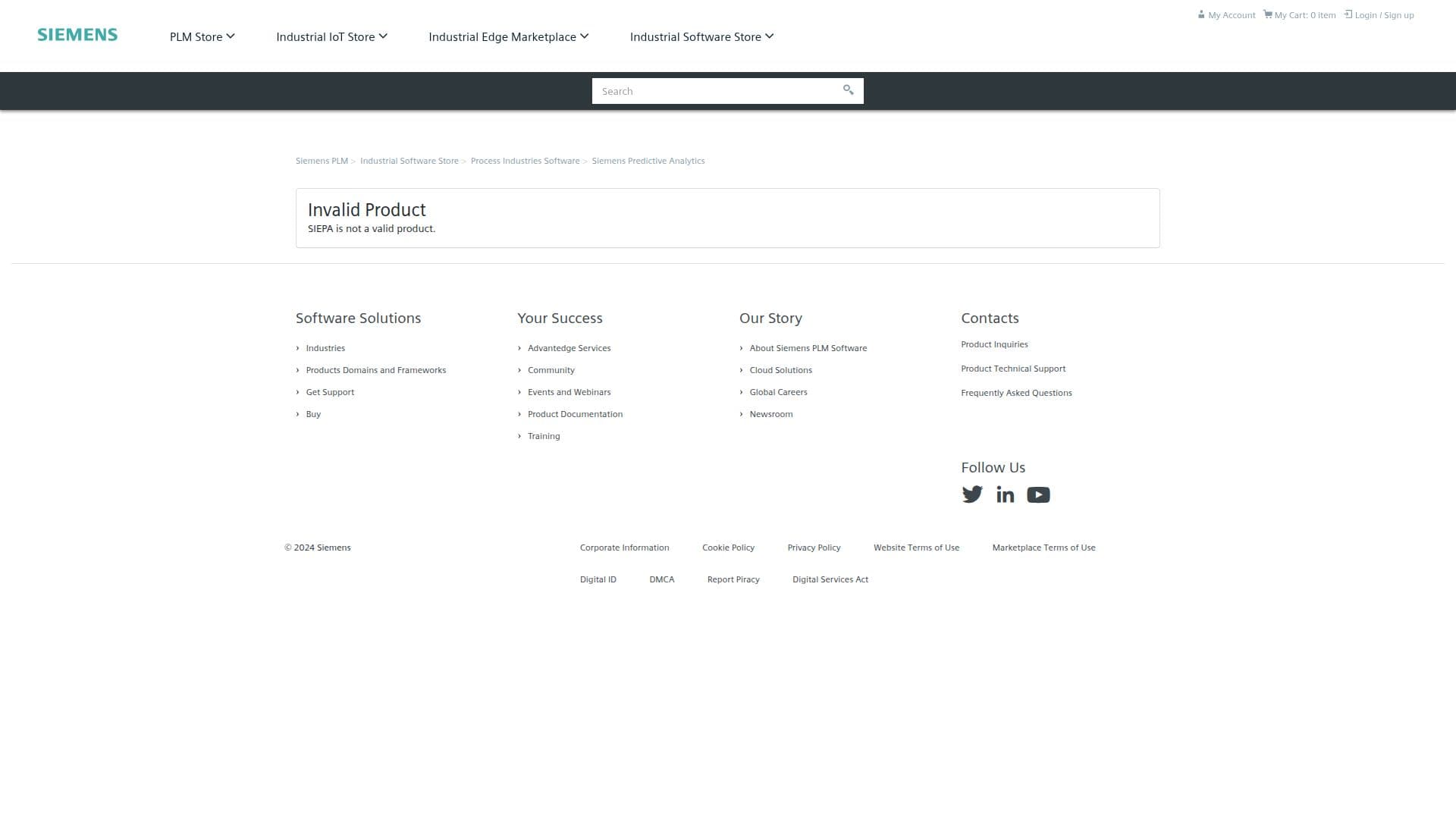Open Events and Webinars link

point(570,392)
